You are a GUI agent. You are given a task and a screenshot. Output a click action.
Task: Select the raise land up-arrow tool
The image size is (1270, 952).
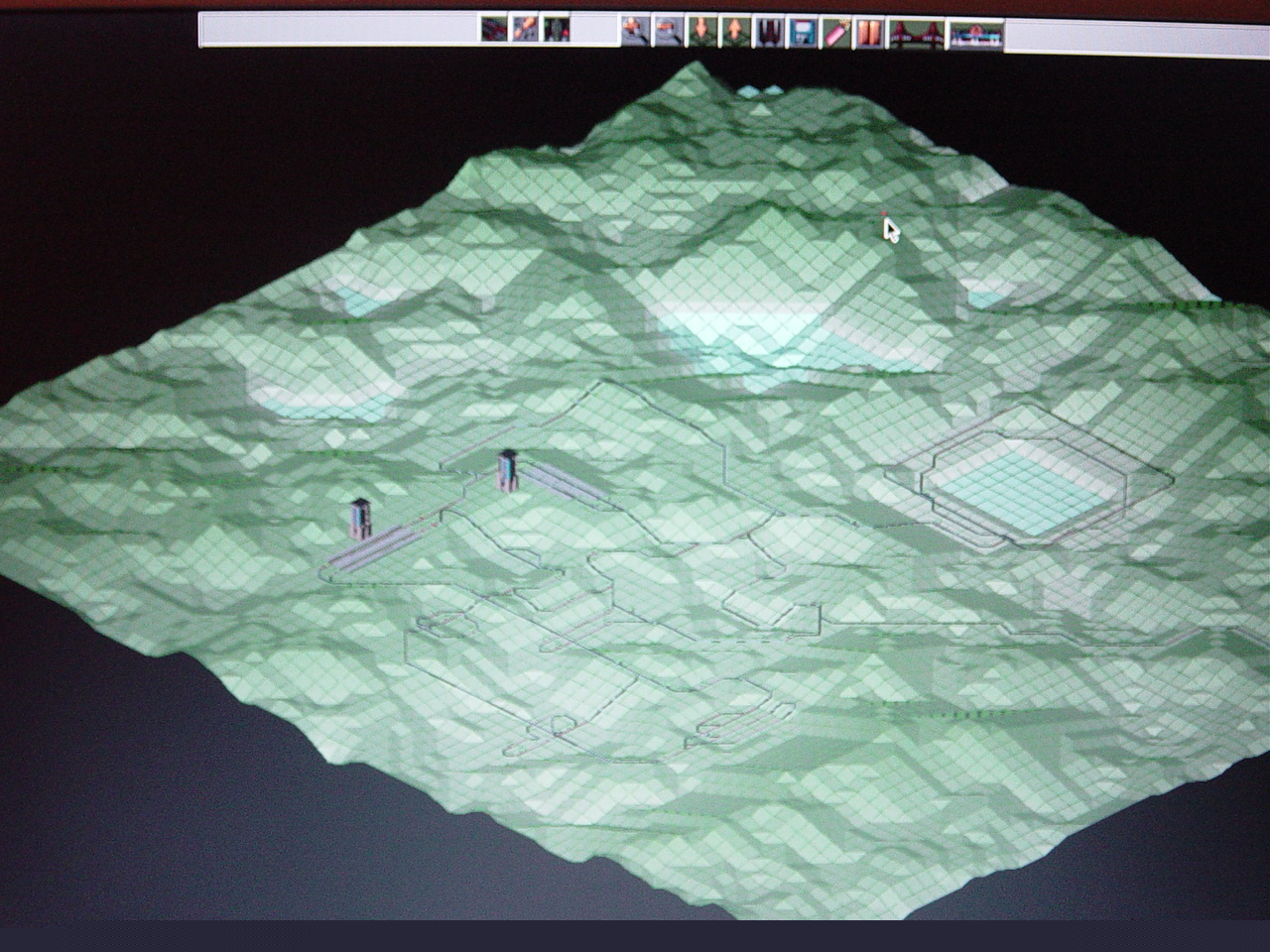[x=735, y=31]
